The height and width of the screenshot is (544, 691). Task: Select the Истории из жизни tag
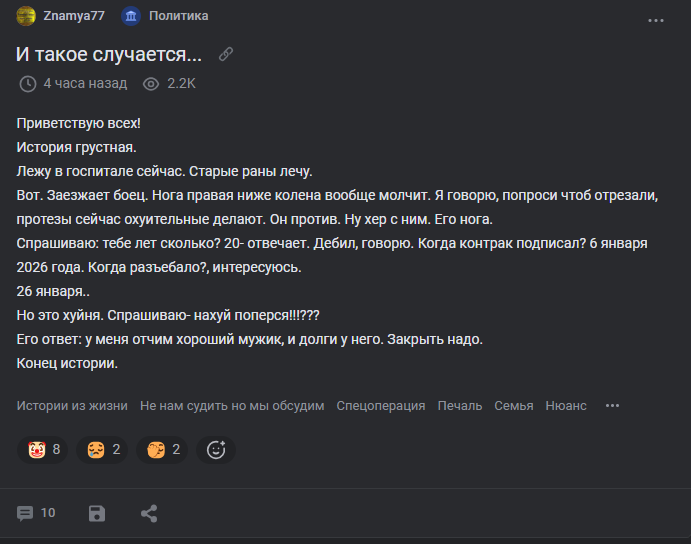coord(72,406)
